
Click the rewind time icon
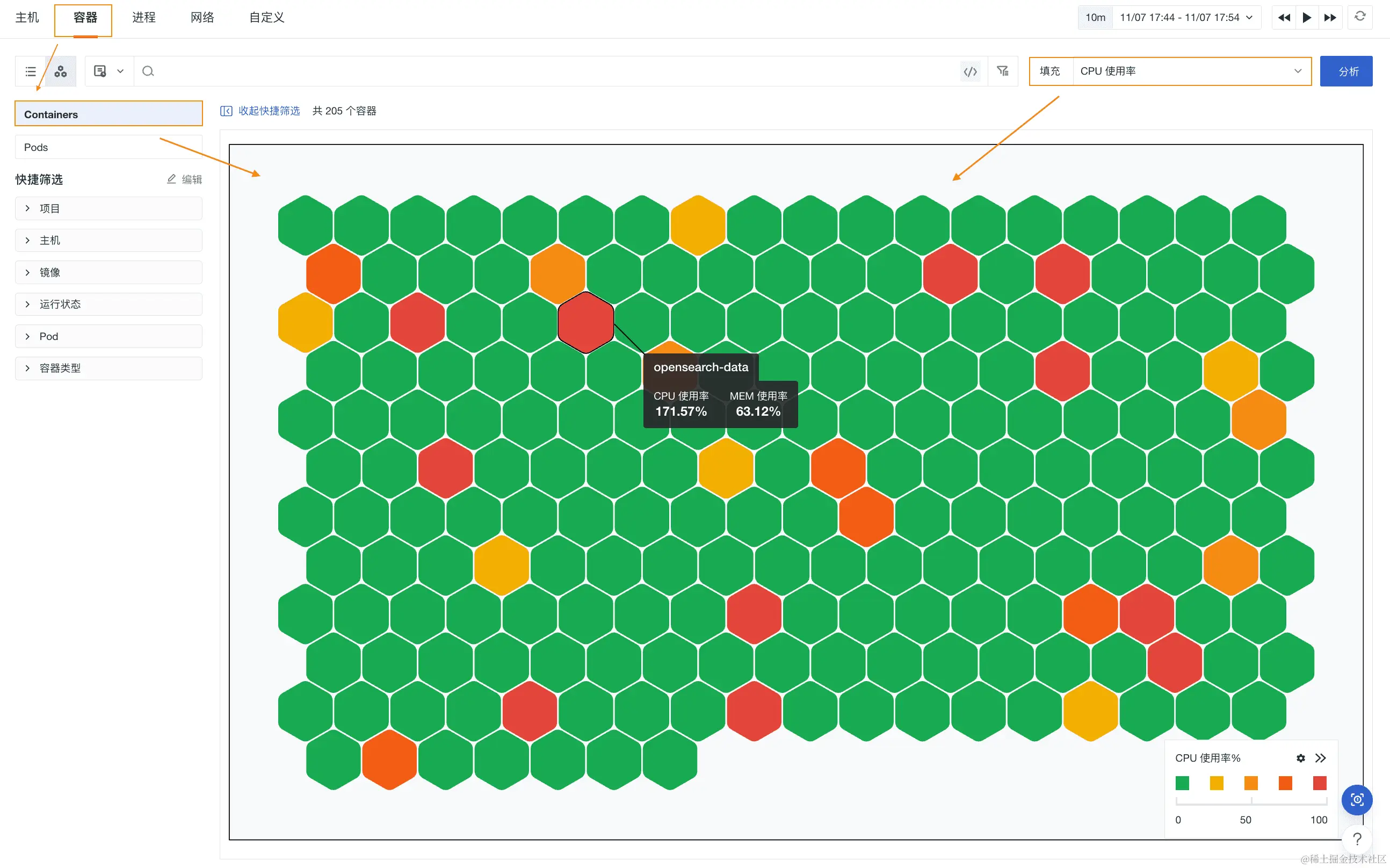click(1284, 17)
